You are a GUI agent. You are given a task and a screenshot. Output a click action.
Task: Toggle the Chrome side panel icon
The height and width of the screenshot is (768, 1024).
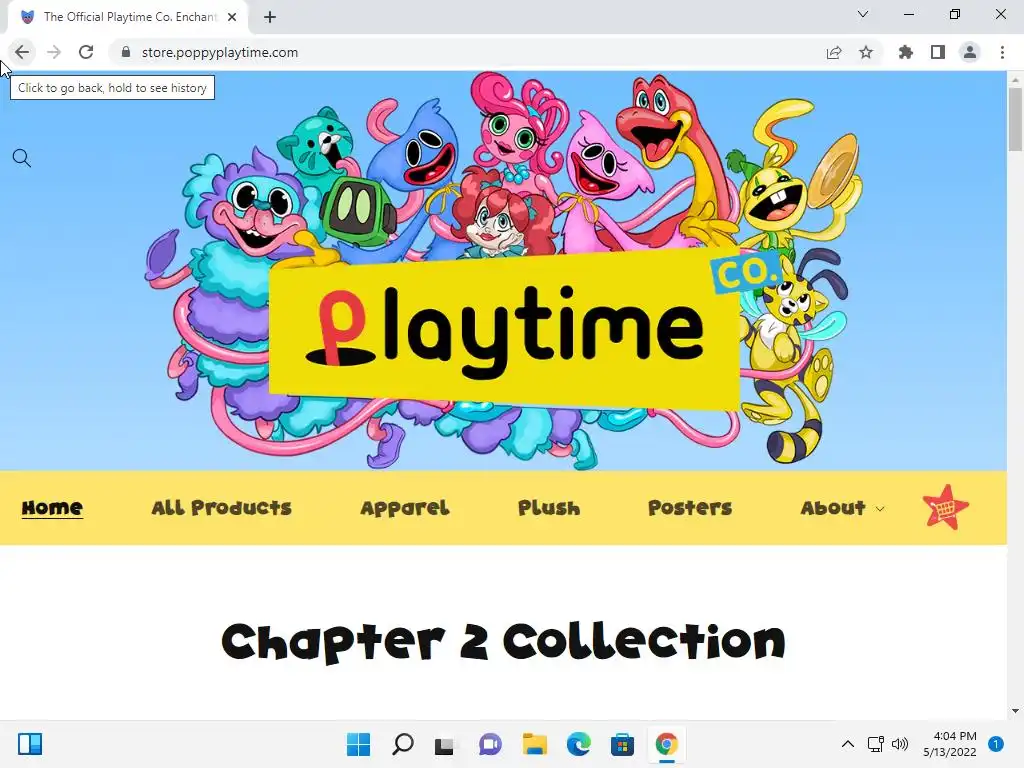[938, 52]
